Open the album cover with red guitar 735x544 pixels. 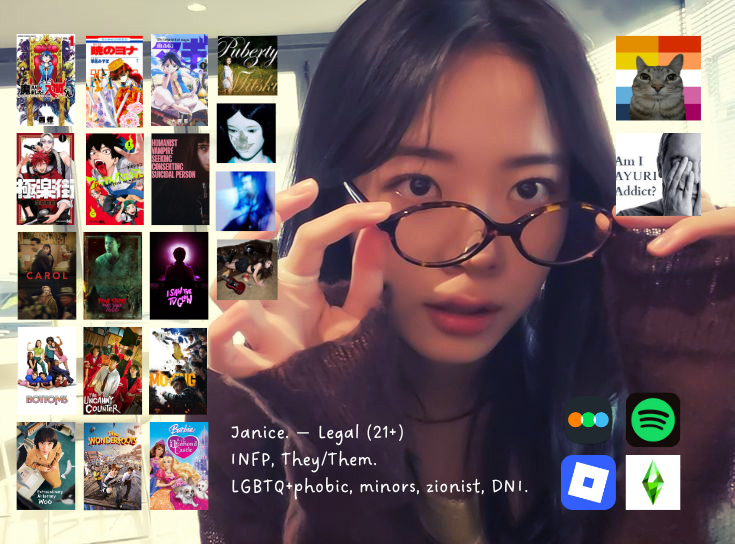point(247,270)
